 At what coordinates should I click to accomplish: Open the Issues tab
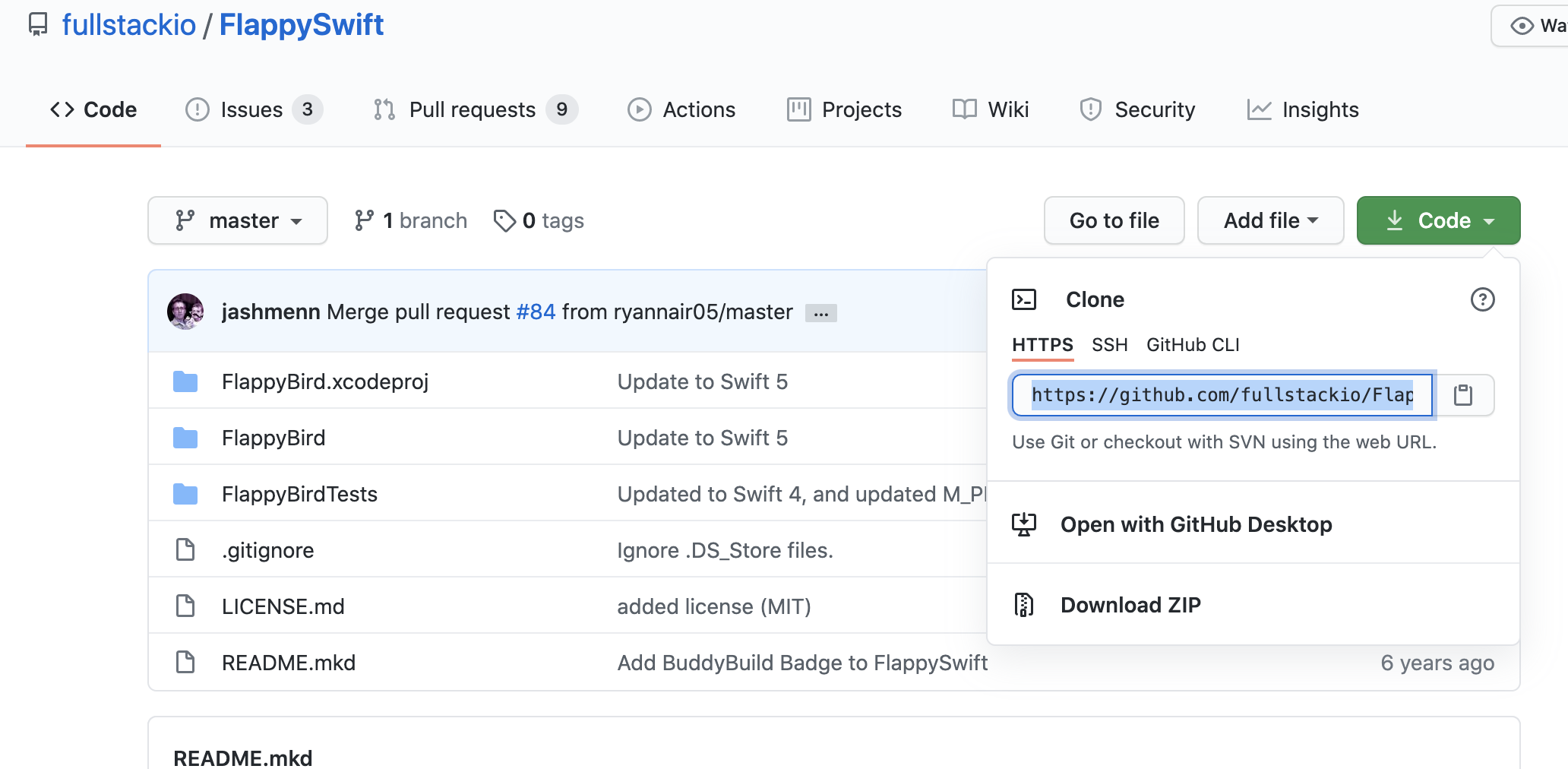pyautogui.click(x=253, y=109)
